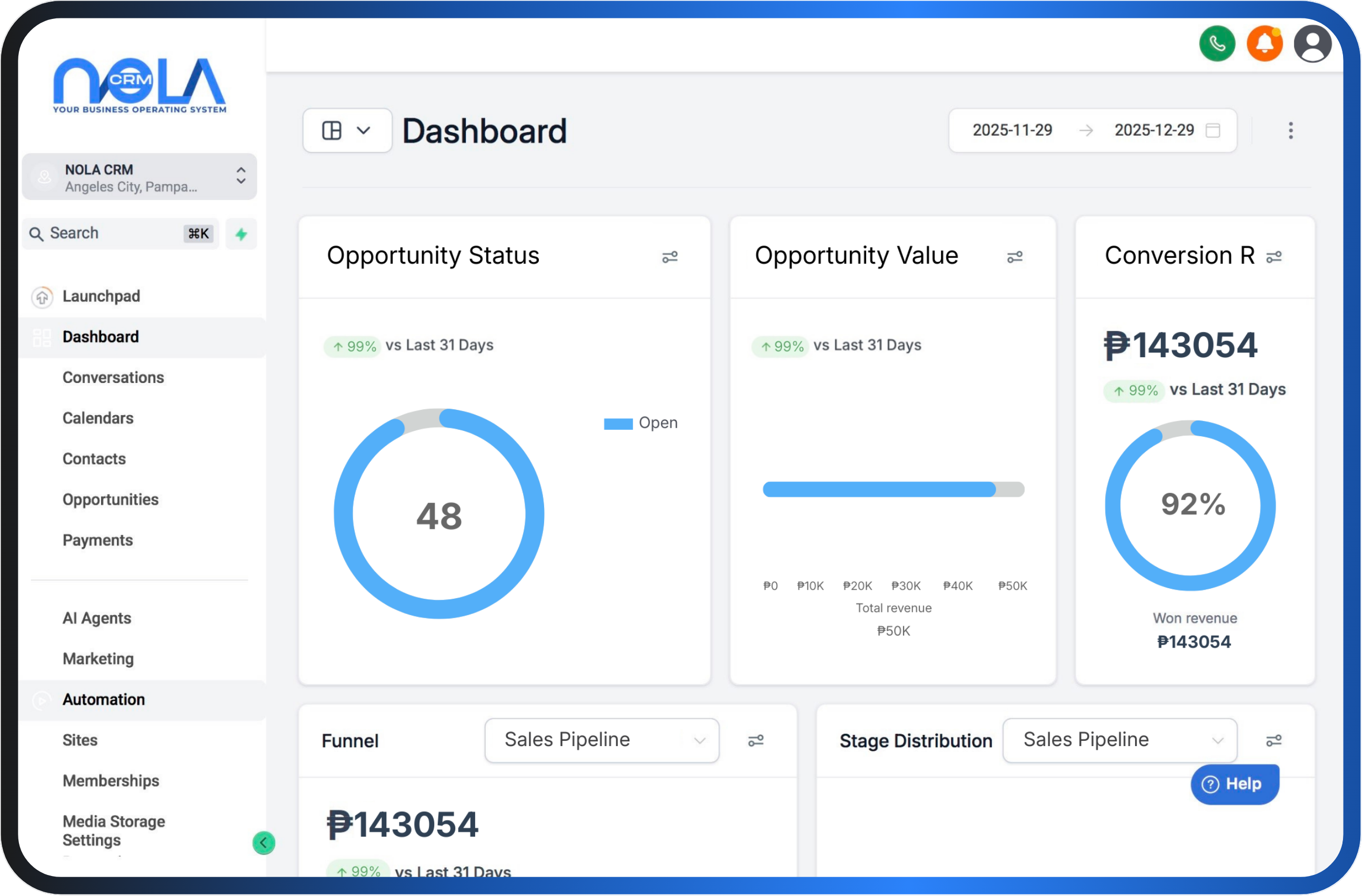Collapse sidebar with green arrow button

tap(264, 842)
